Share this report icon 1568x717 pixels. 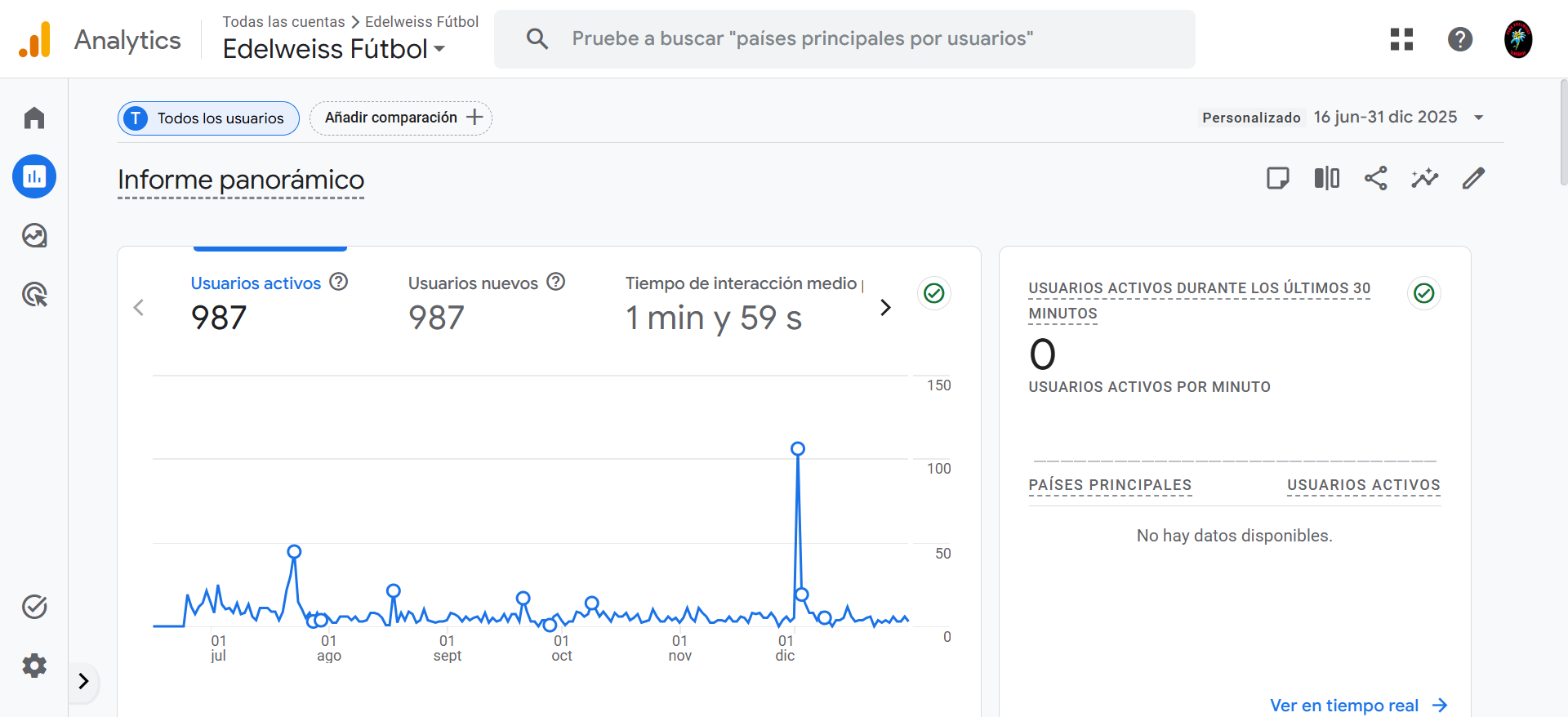click(1376, 178)
